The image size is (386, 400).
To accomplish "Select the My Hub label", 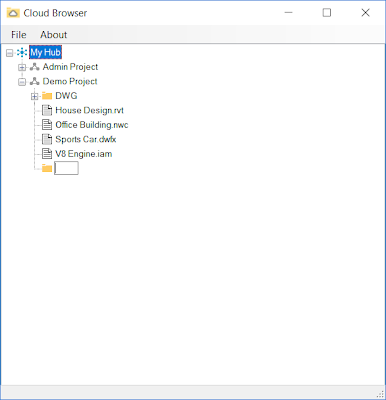I will [45, 52].
